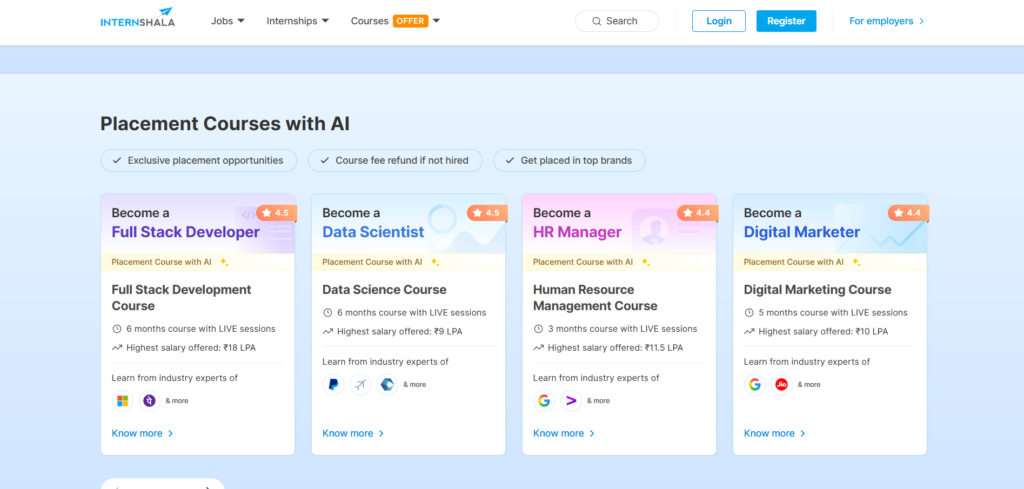
Task: Click the PayPal logo in the Data Science card
Action: (x=333, y=385)
